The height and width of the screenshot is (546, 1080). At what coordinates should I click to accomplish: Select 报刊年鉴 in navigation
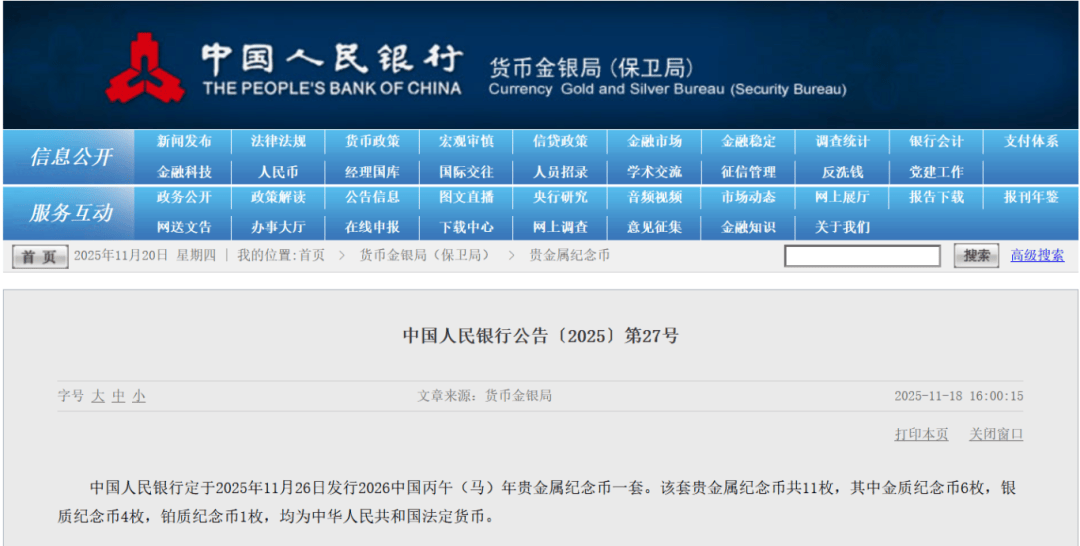coord(1031,198)
